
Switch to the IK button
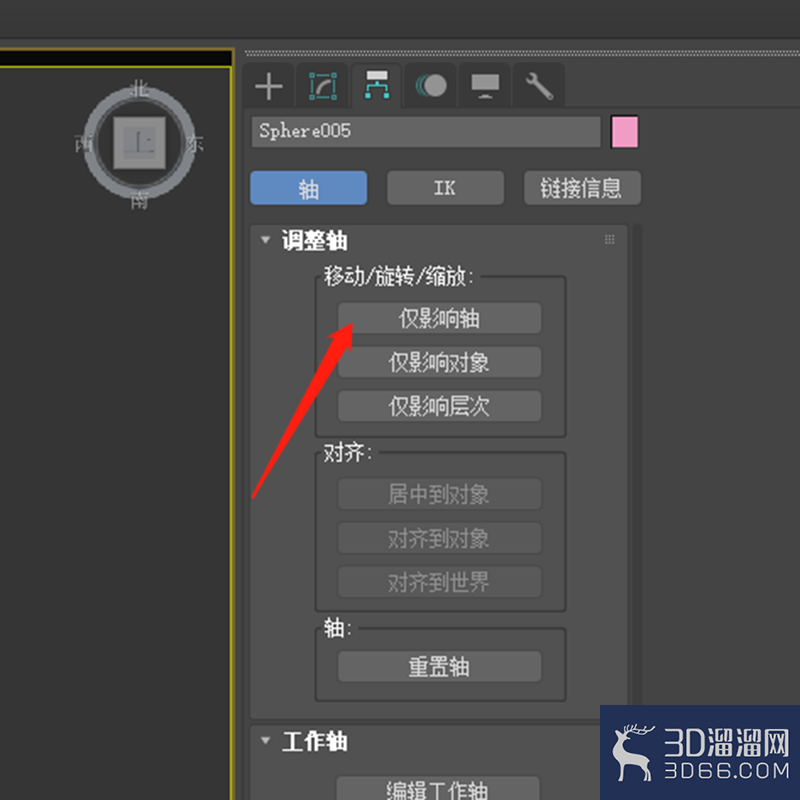click(x=445, y=188)
